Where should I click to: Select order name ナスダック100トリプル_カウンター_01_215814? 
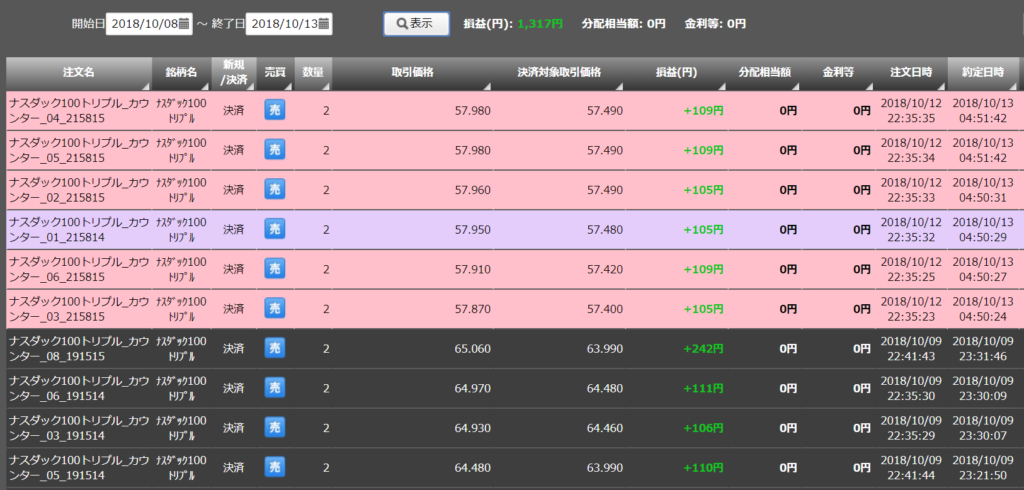pyautogui.click(x=79, y=229)
